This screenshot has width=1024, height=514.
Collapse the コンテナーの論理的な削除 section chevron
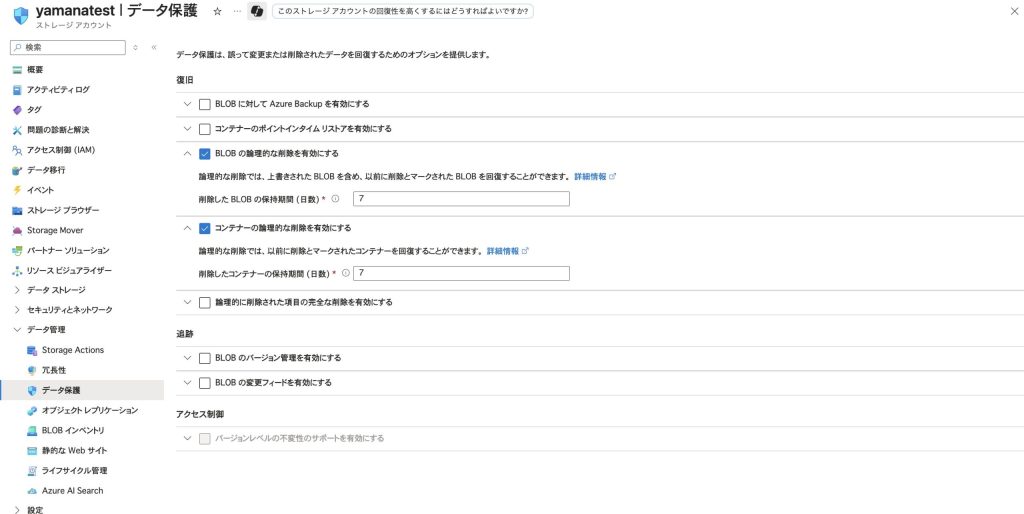coord(187,228)
